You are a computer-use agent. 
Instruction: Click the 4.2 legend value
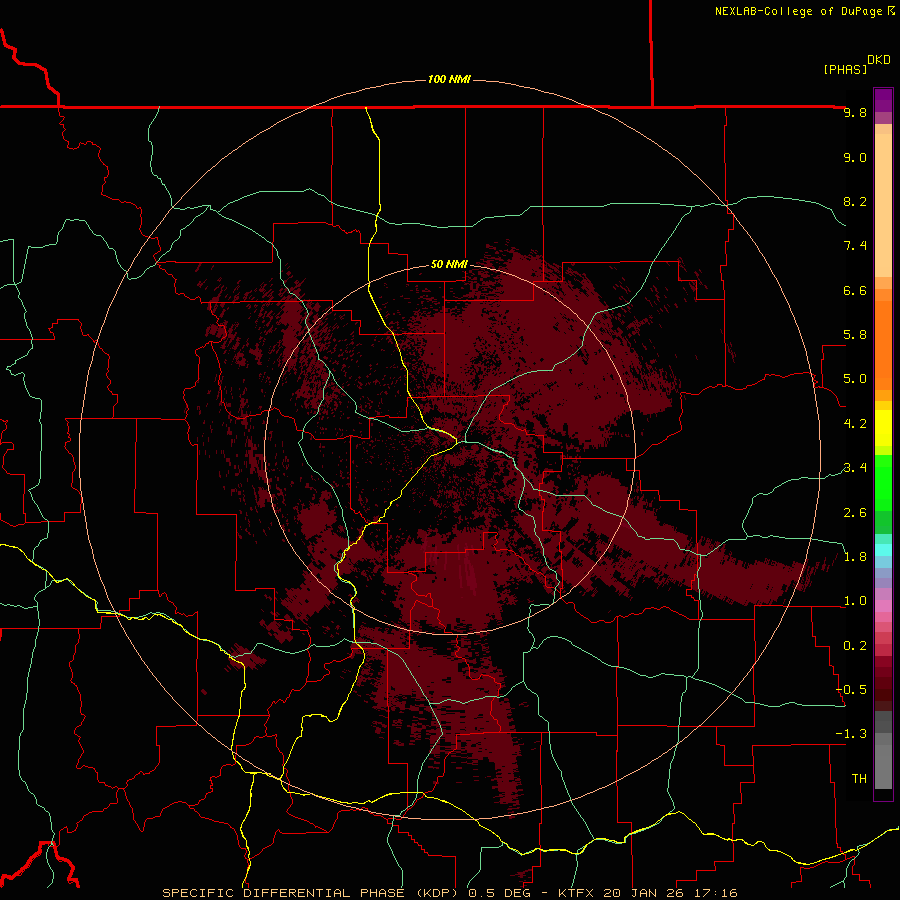click(855, 424)
